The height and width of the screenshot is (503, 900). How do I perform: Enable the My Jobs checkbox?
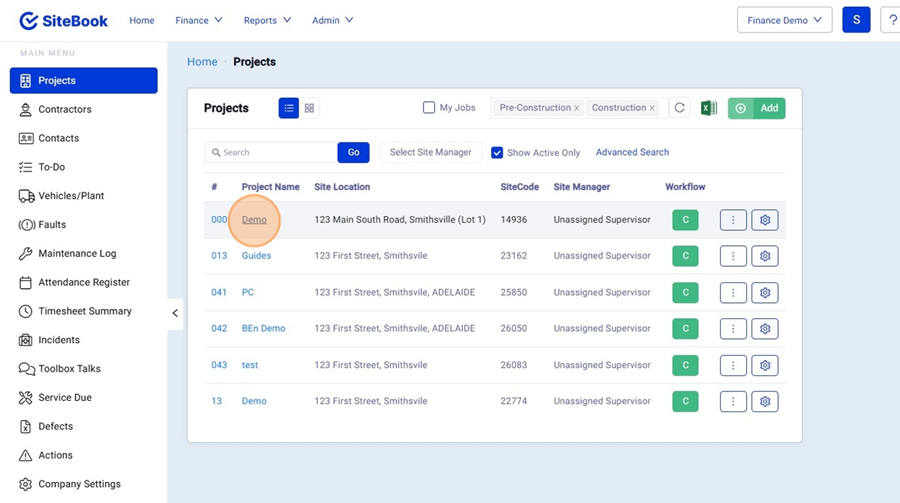click(x=429, y=108)
